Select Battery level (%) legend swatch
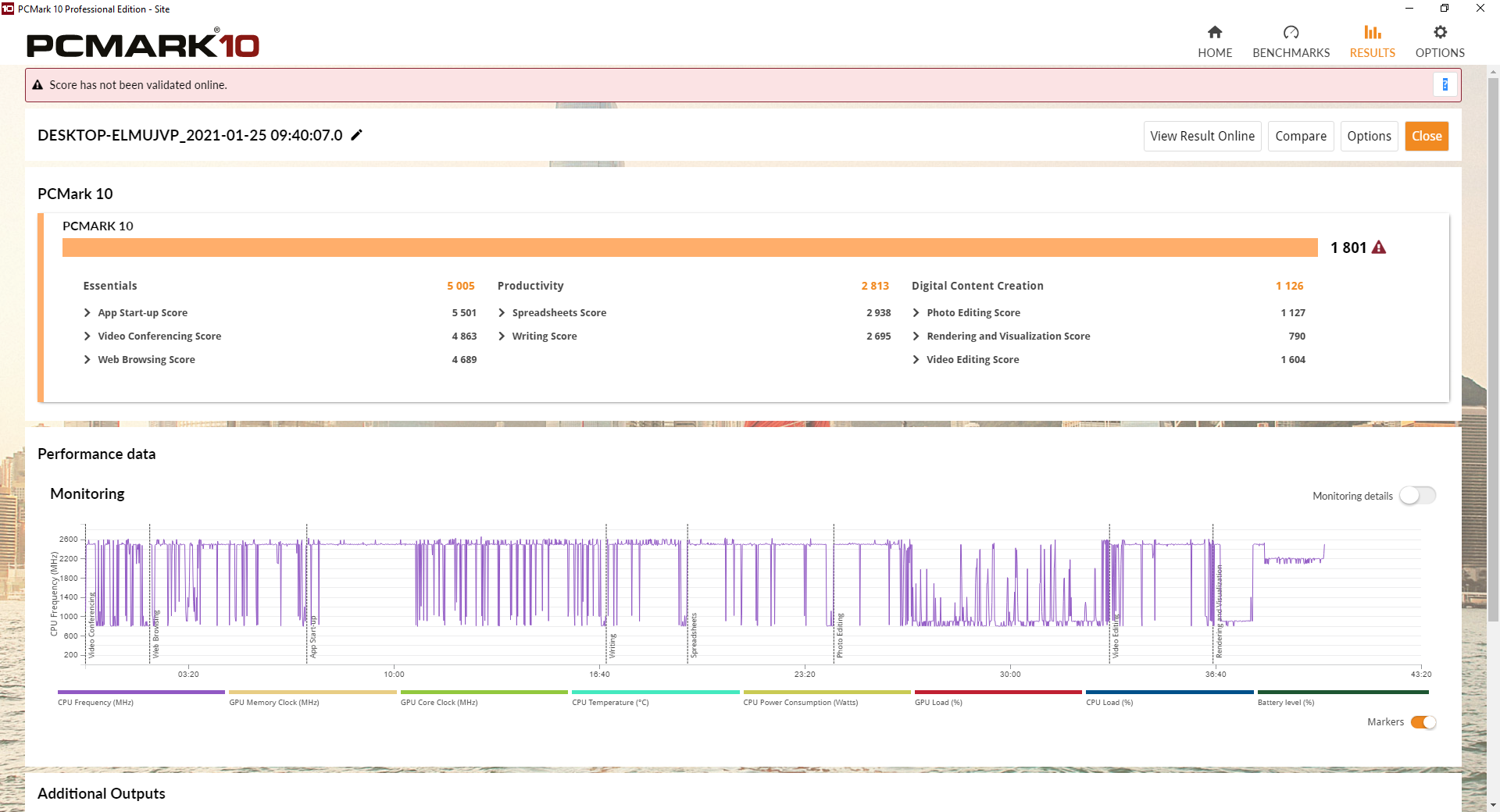 (1343, 692)
